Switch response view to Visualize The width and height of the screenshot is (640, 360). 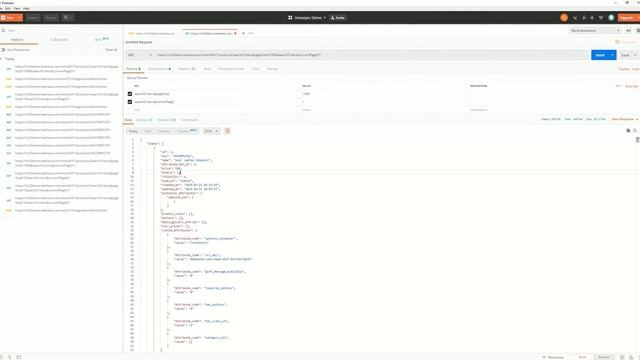pos(187,131)
